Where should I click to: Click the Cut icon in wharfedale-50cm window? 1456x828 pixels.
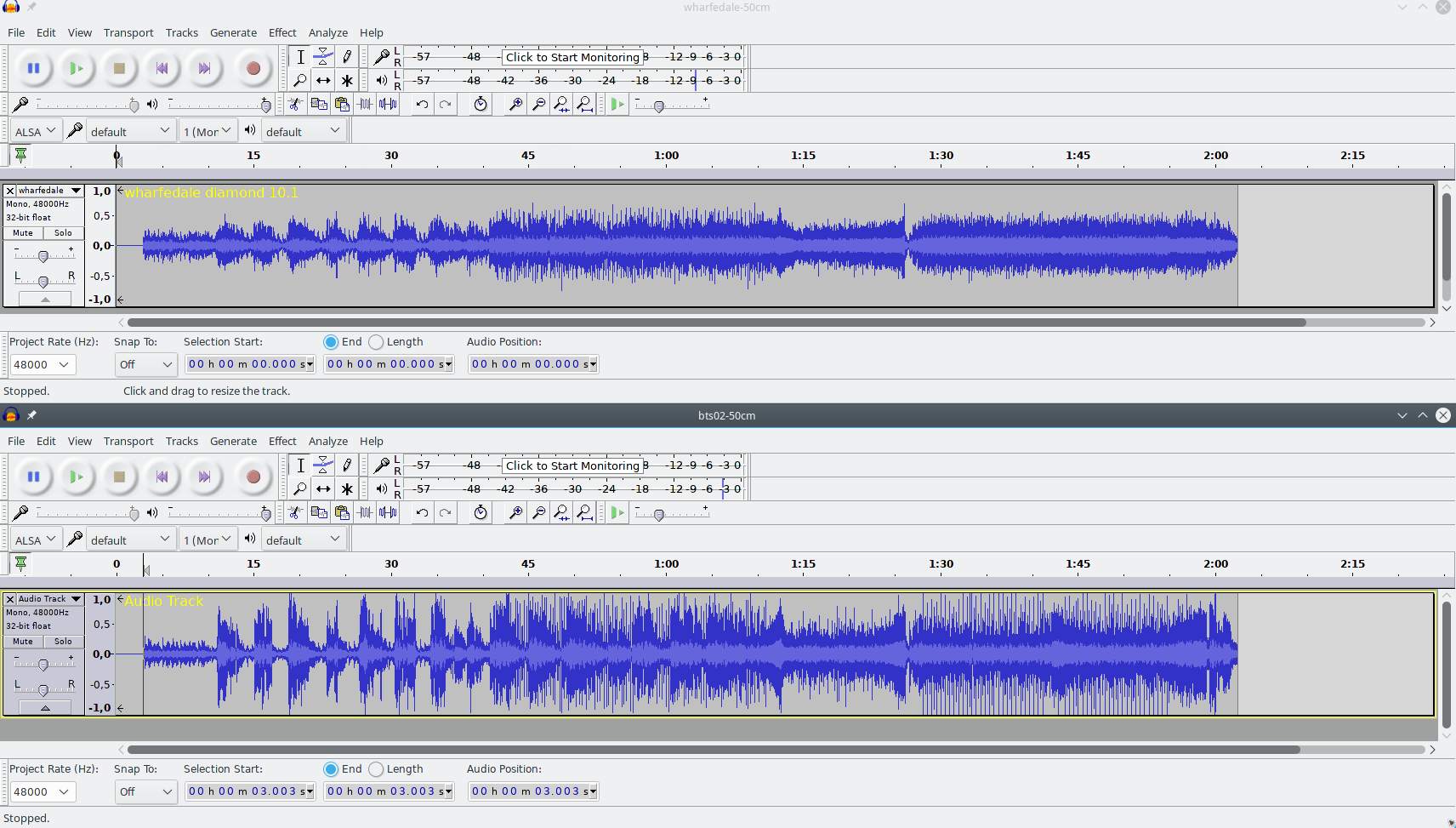pyautogui.click(x=295, y=104)
